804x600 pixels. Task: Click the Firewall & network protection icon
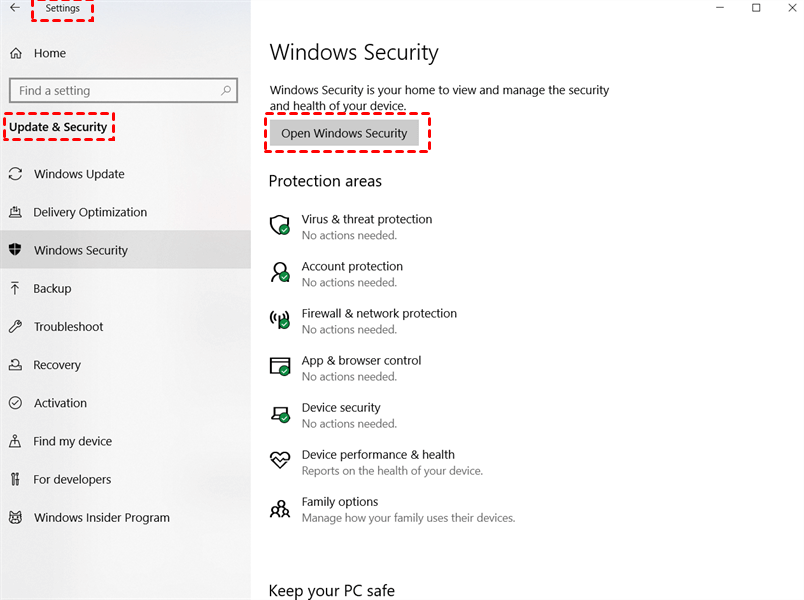(x=280, y=320)
